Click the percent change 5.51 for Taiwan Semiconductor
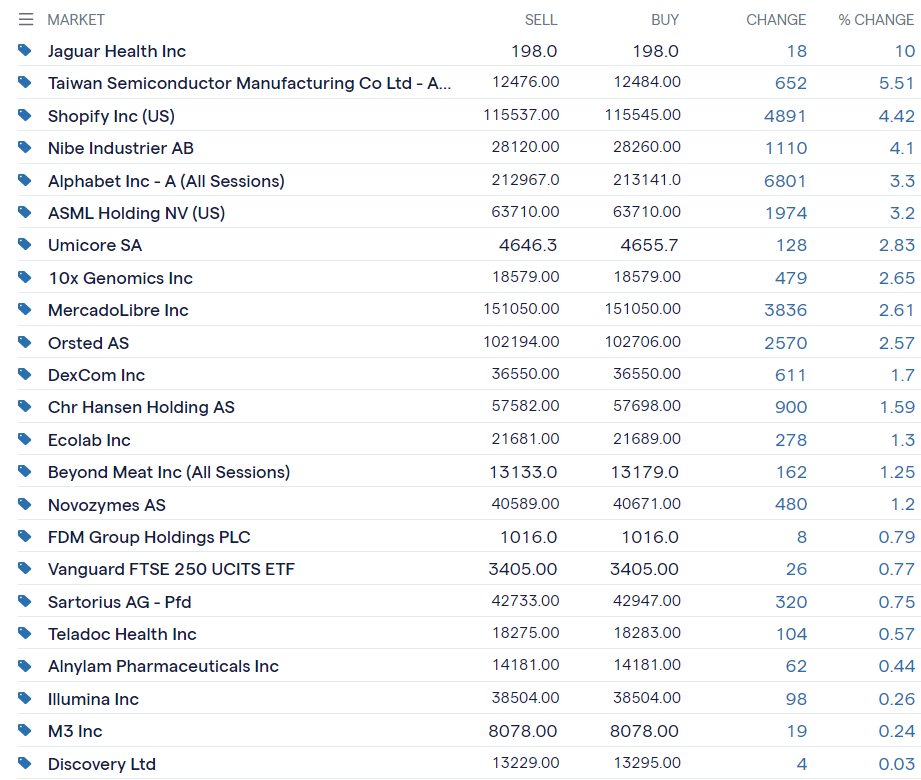The width and height of the screenshot is (921, 780). point(896,83)
